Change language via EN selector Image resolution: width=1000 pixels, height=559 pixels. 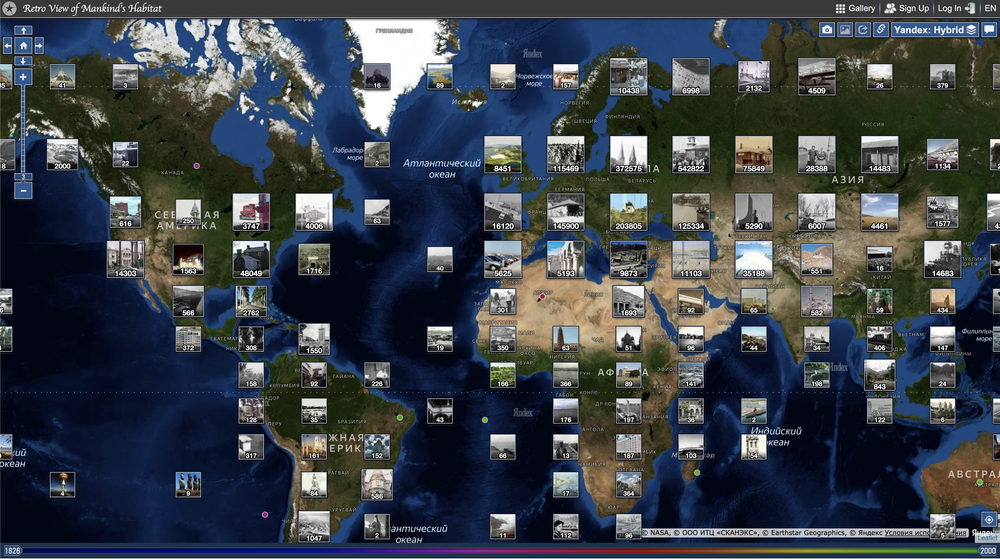point(990,8)
